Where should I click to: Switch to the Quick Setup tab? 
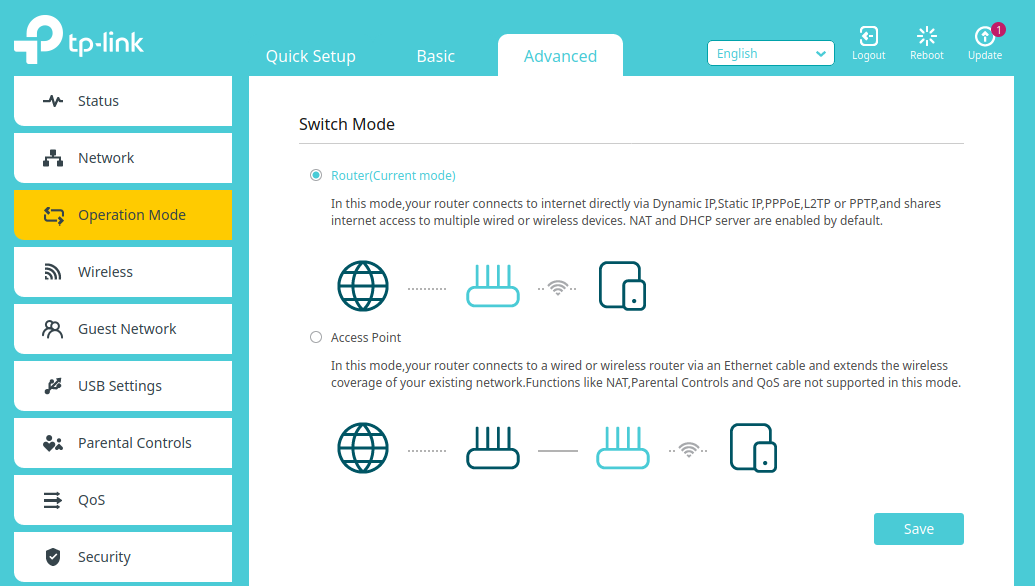point(310,56)
